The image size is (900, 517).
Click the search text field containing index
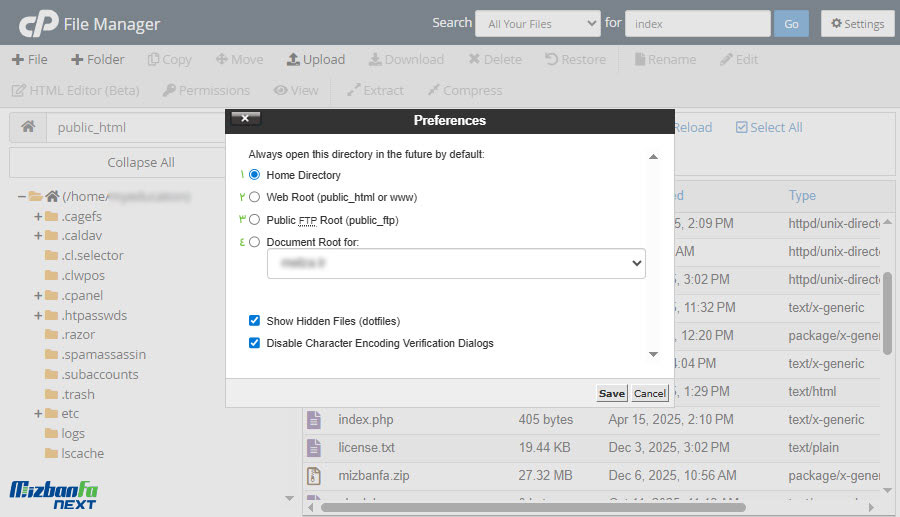pos(697,24)
